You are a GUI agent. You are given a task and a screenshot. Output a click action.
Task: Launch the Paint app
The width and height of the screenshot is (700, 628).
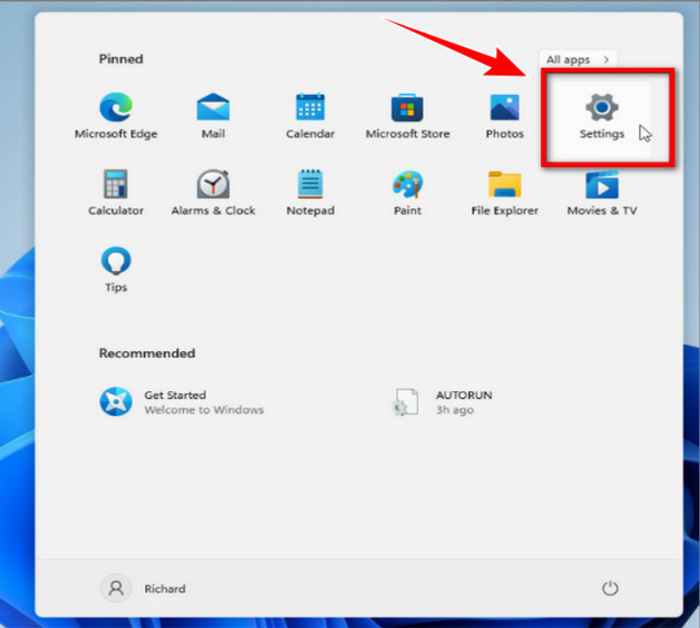[x=407, y=192]
